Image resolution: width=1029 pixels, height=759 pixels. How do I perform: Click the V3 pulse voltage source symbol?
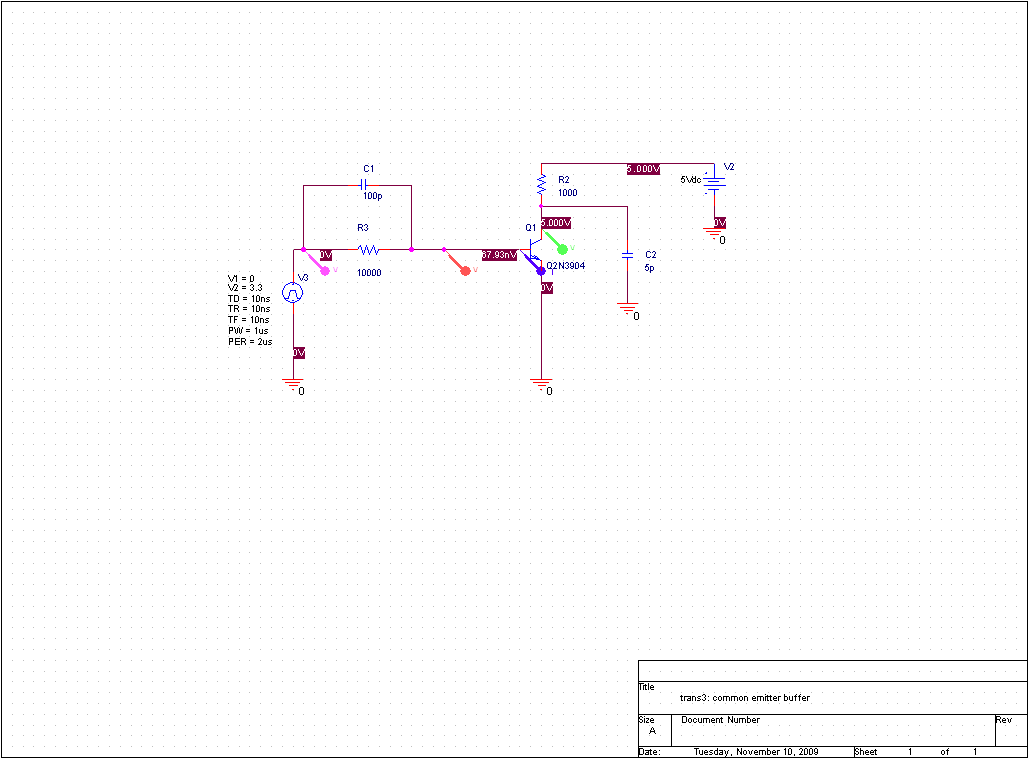tap(292, 292)
